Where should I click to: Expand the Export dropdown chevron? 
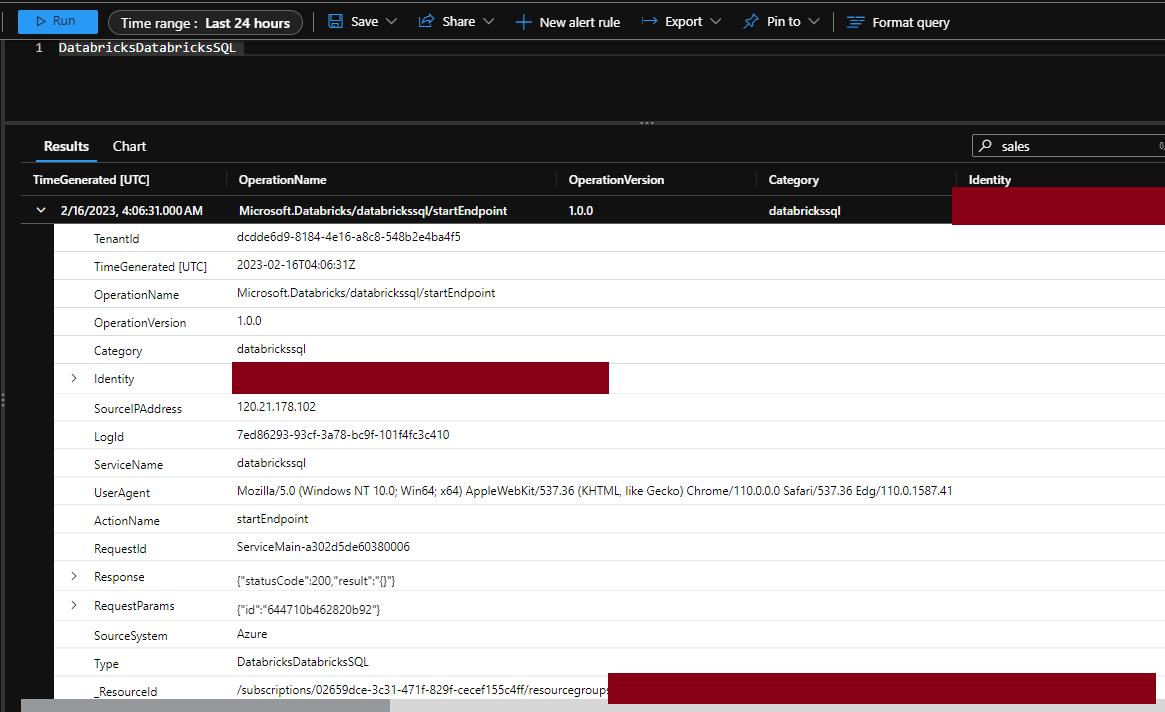[715, 22]
